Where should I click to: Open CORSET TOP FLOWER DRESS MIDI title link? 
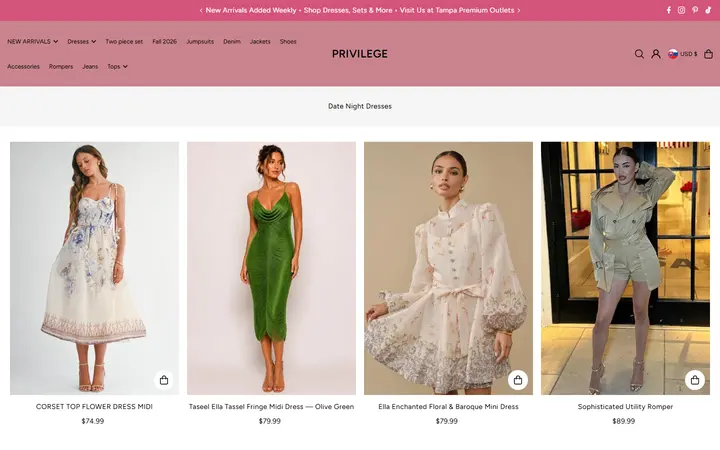click(94, 406)
